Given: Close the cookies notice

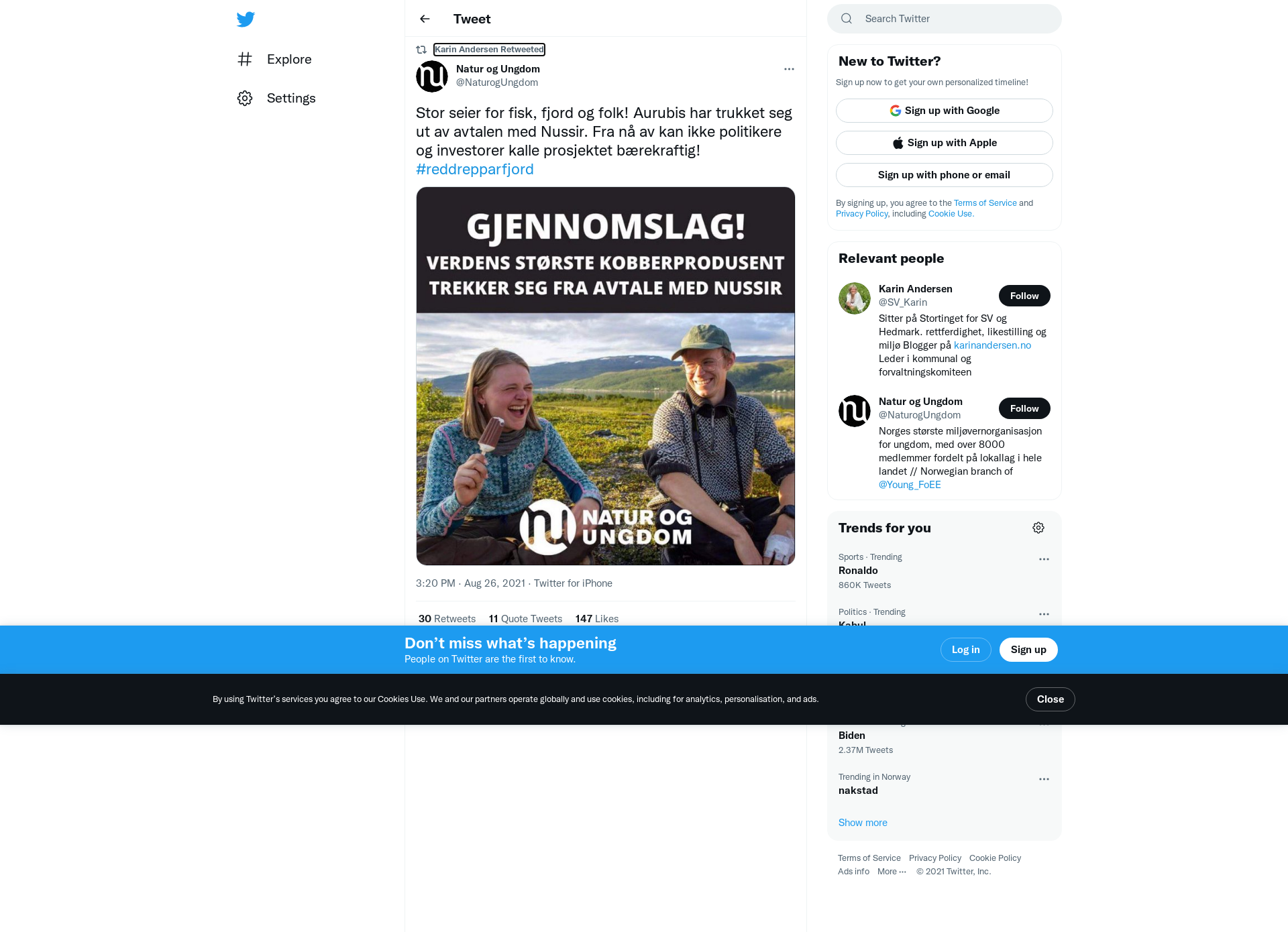Looking at the screenshot, I should (1050, 699).
